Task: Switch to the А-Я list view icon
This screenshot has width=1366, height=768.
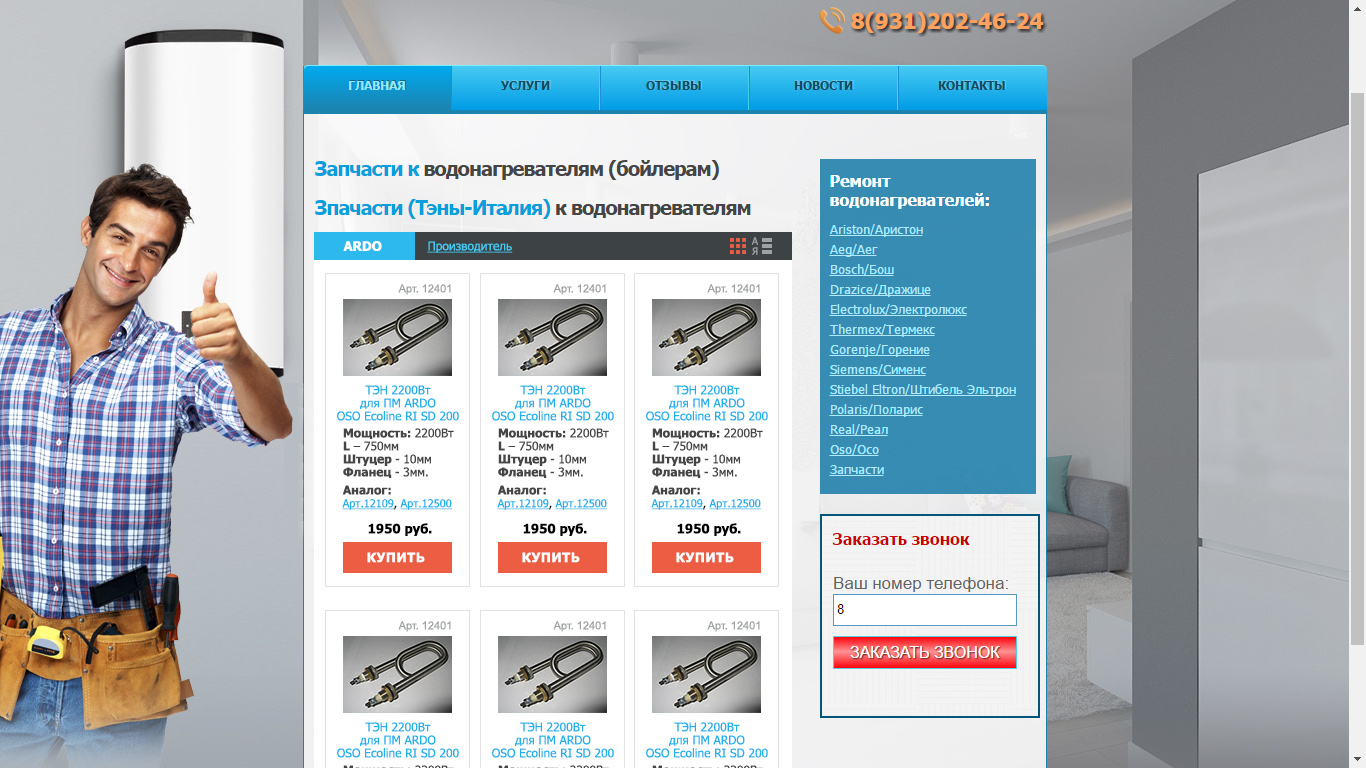Action: click(x=762, y=246)
